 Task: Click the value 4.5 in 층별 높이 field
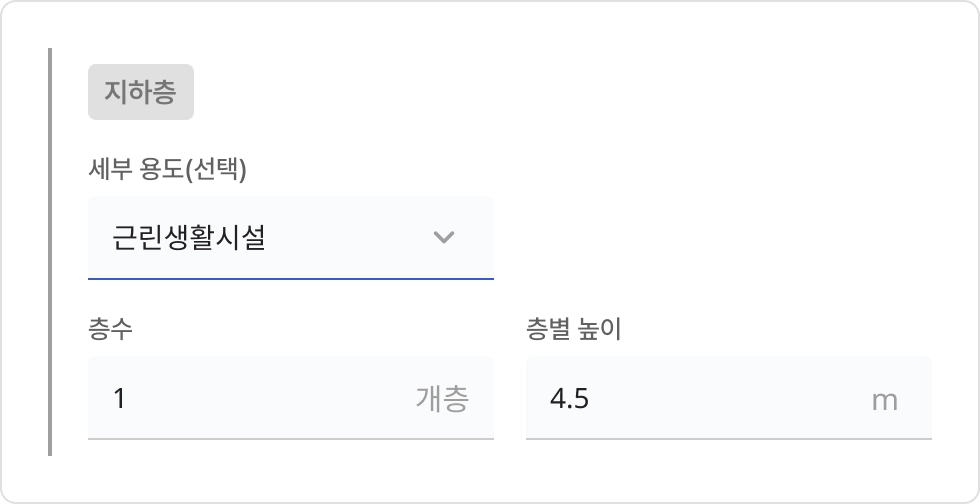click(569, 400)
